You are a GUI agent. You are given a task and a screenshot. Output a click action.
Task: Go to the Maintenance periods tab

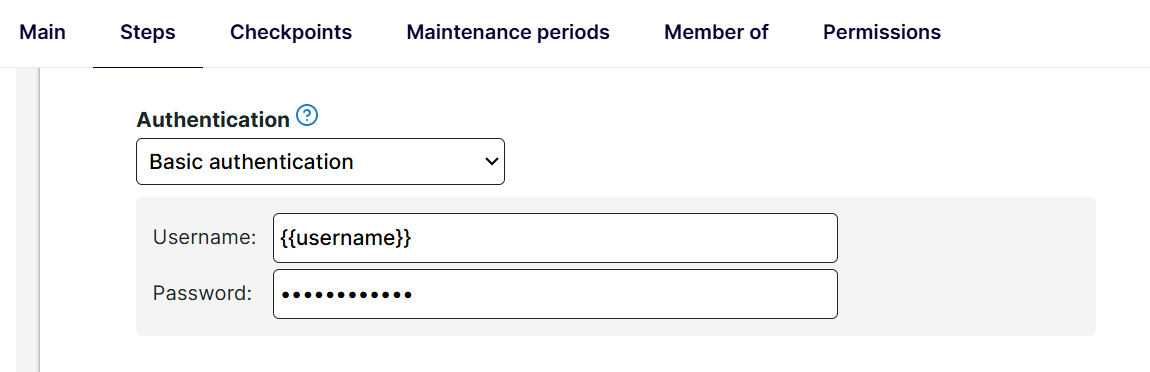(x=508, y=32)
